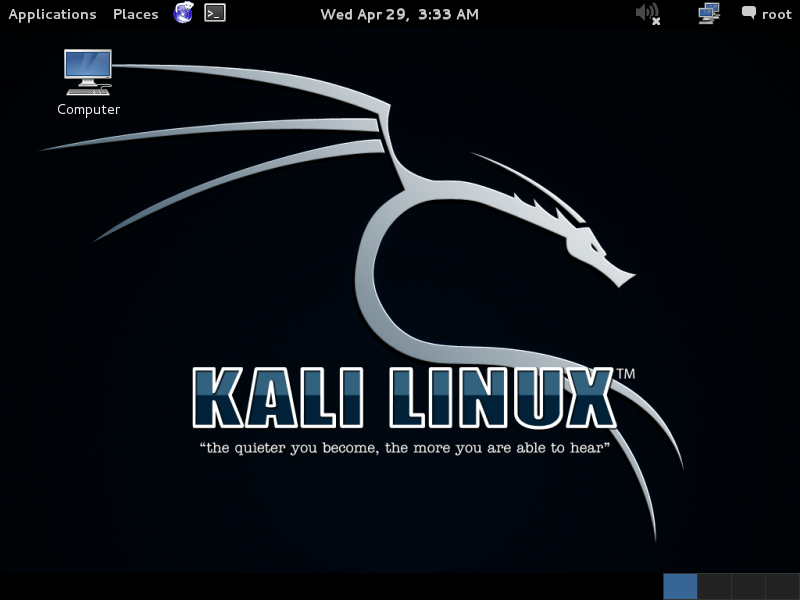This screenshot has height=600, width=800.
Task: Switch to the fourth workspace
Action: click(x=782, y=586)
